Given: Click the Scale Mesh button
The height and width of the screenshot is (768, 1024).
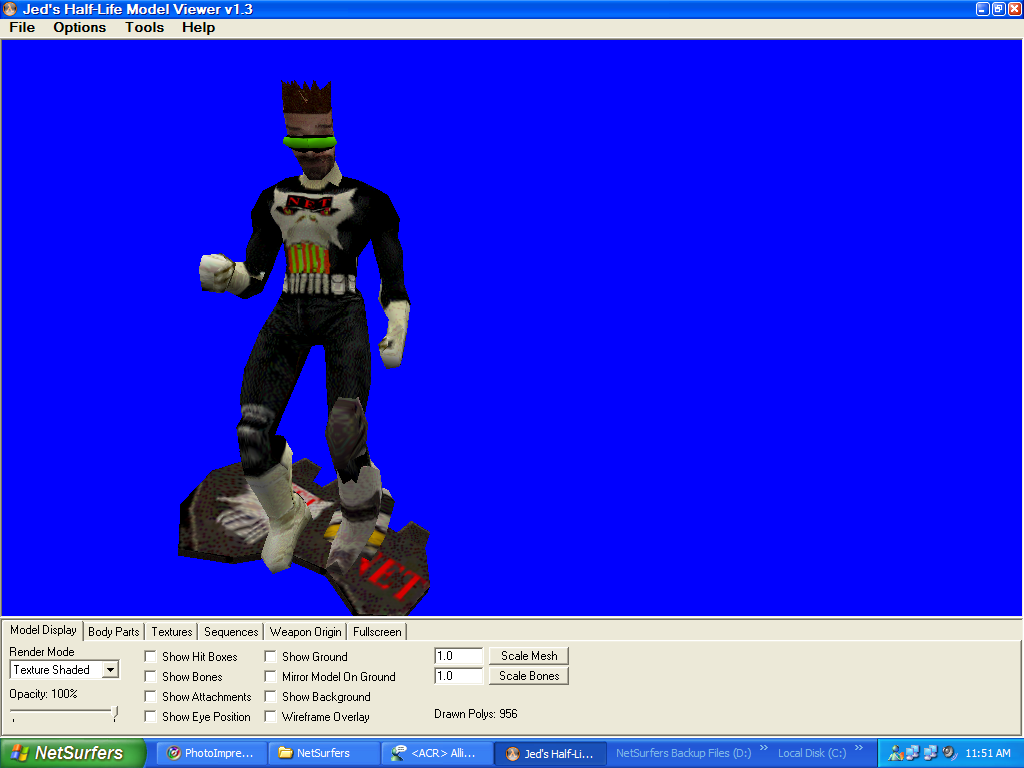Looking at the screenshot, I should pos(529,656).
